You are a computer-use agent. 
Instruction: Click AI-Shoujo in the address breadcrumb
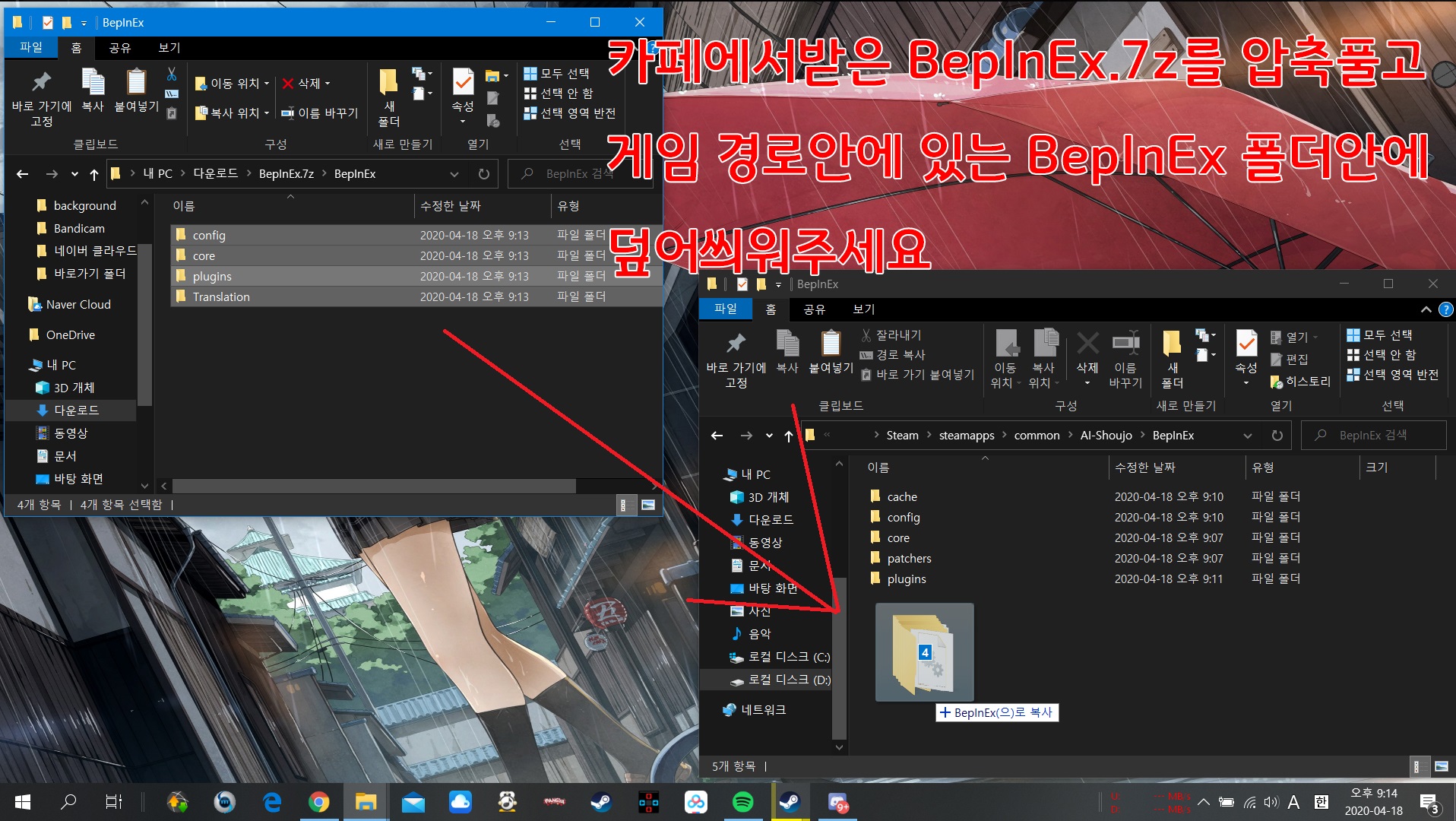[1106, 436]
